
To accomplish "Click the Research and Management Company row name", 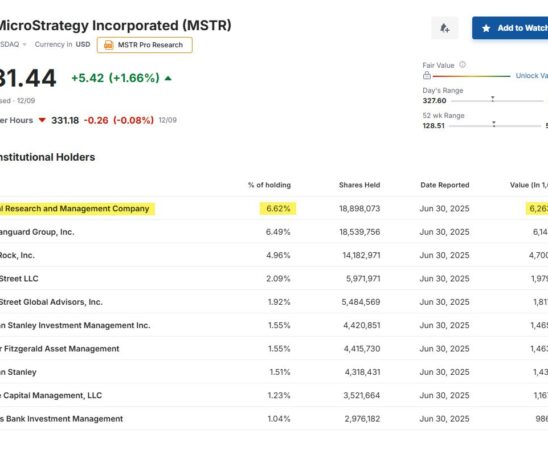I will 75,209.
